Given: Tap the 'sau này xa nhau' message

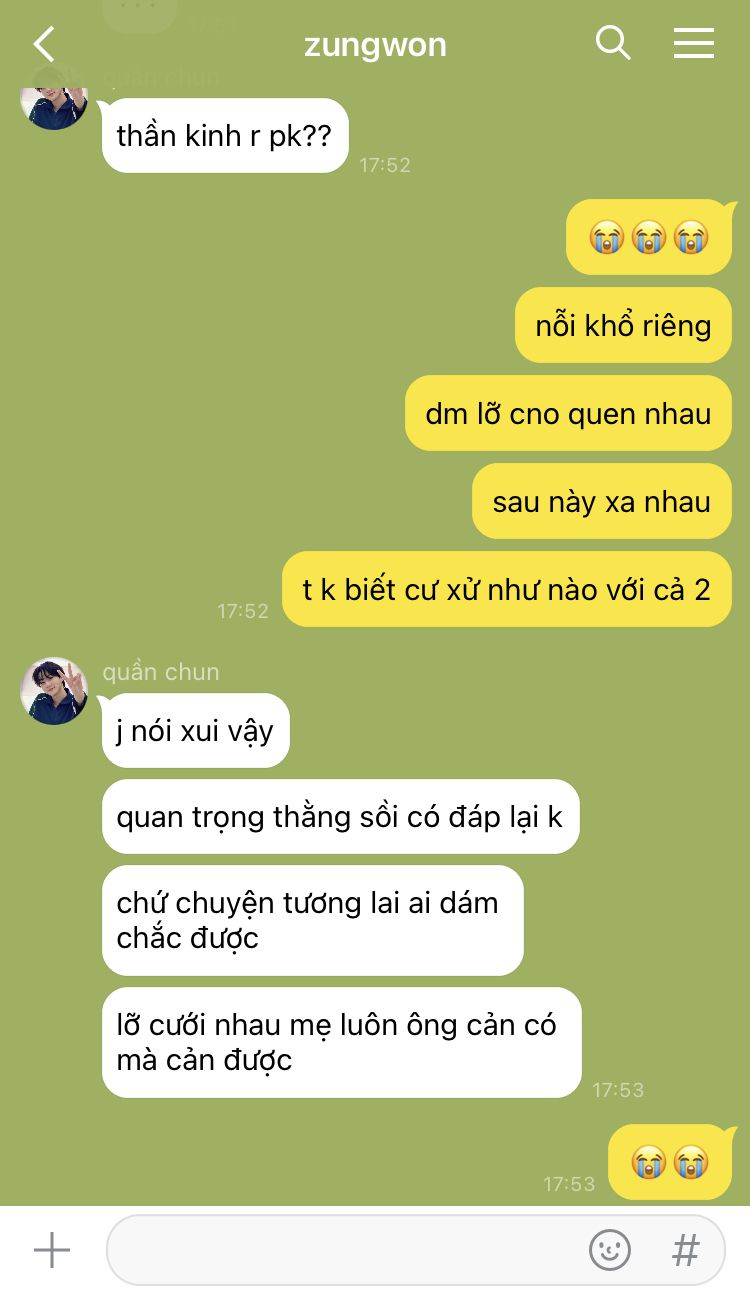Looking at the screenshot, I should [602, 501].
